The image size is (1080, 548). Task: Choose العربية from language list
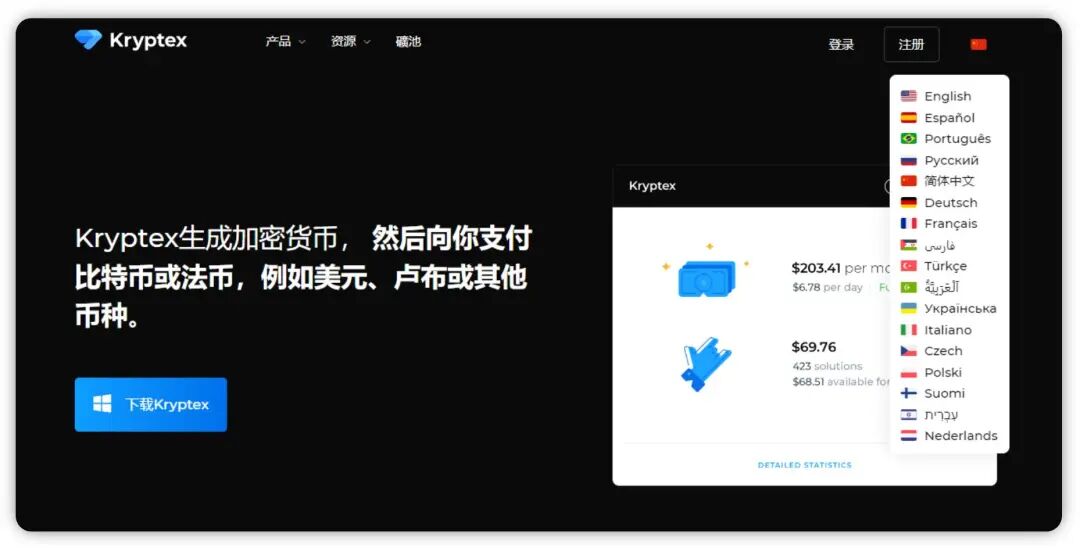(x=942, y=287)
